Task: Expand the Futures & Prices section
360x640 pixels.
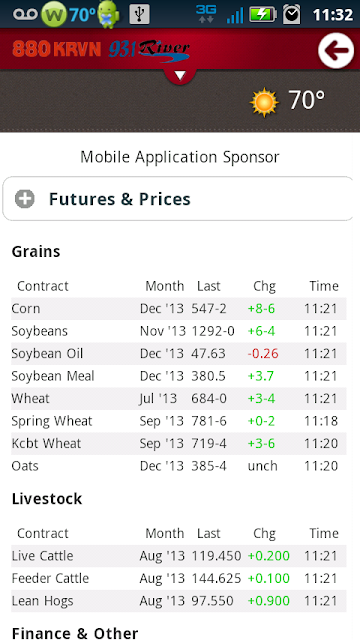Action: pyautogui.click(x=178, y=199)
